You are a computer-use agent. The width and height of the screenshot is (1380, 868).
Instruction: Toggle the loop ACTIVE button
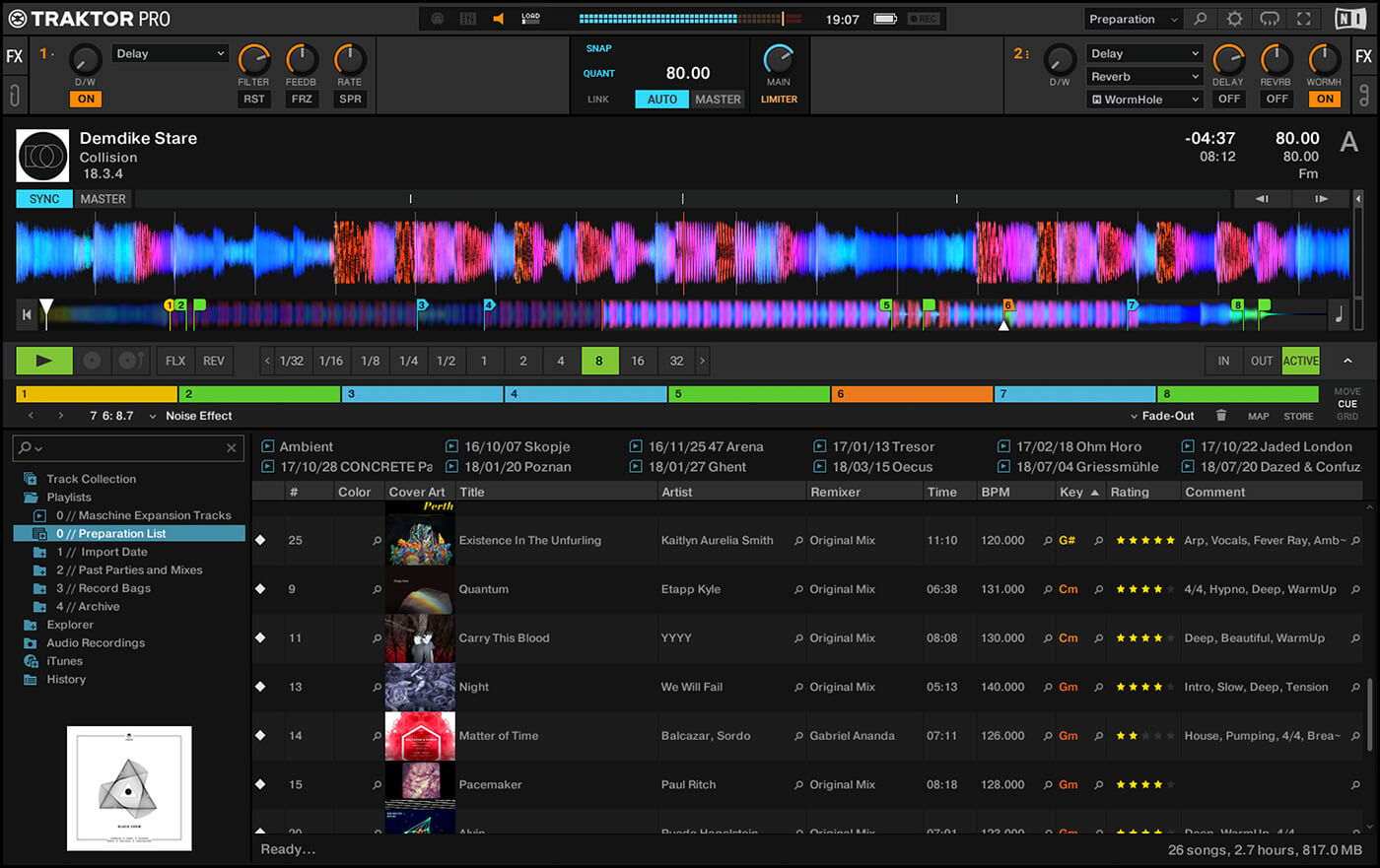[1300, 361]
